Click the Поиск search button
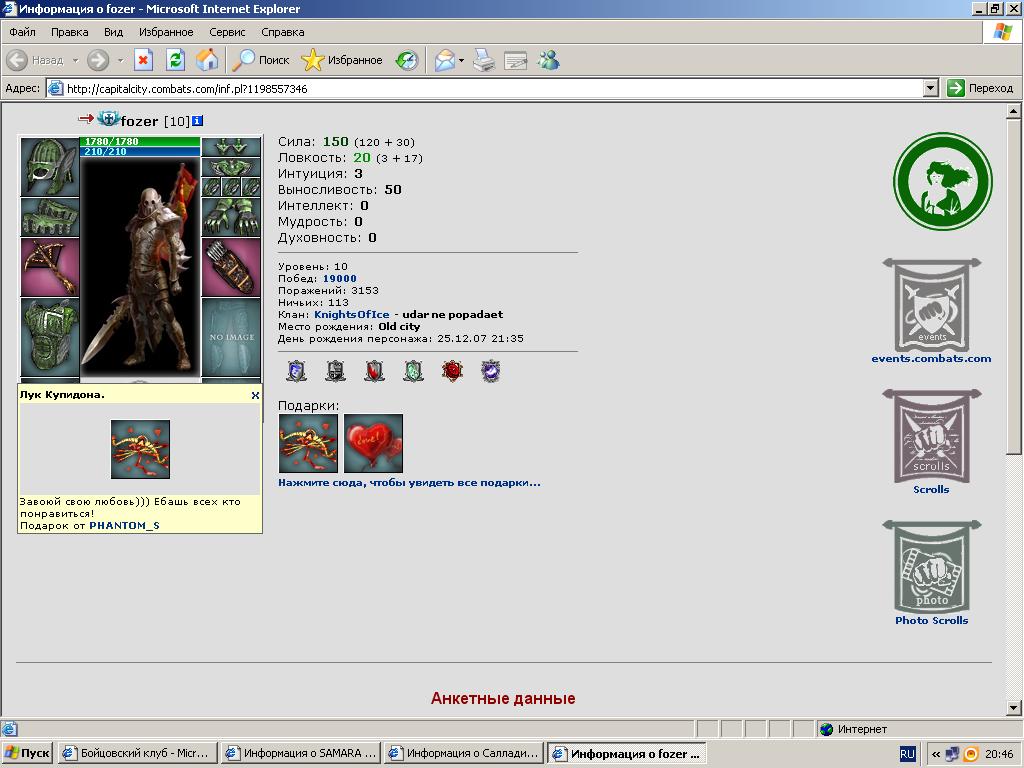Image resolution: width=1024 pixels, height=768 pixels. pyautogui.click(x=261, y=60)
